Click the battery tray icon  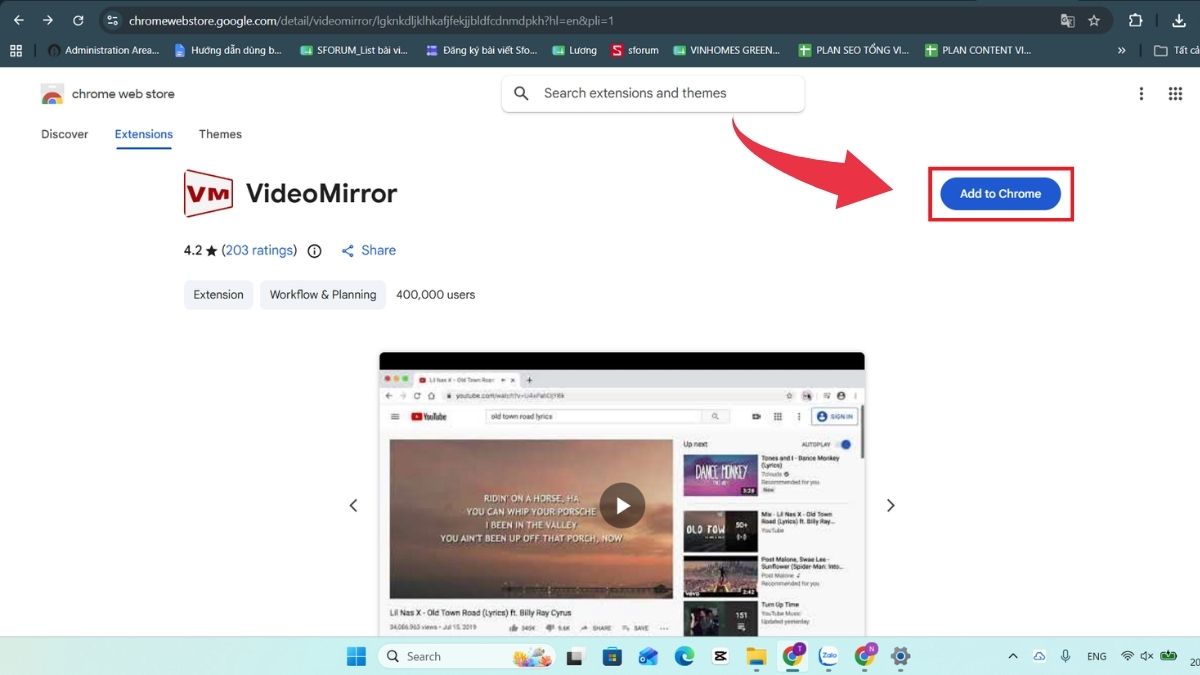point(1169,657)
